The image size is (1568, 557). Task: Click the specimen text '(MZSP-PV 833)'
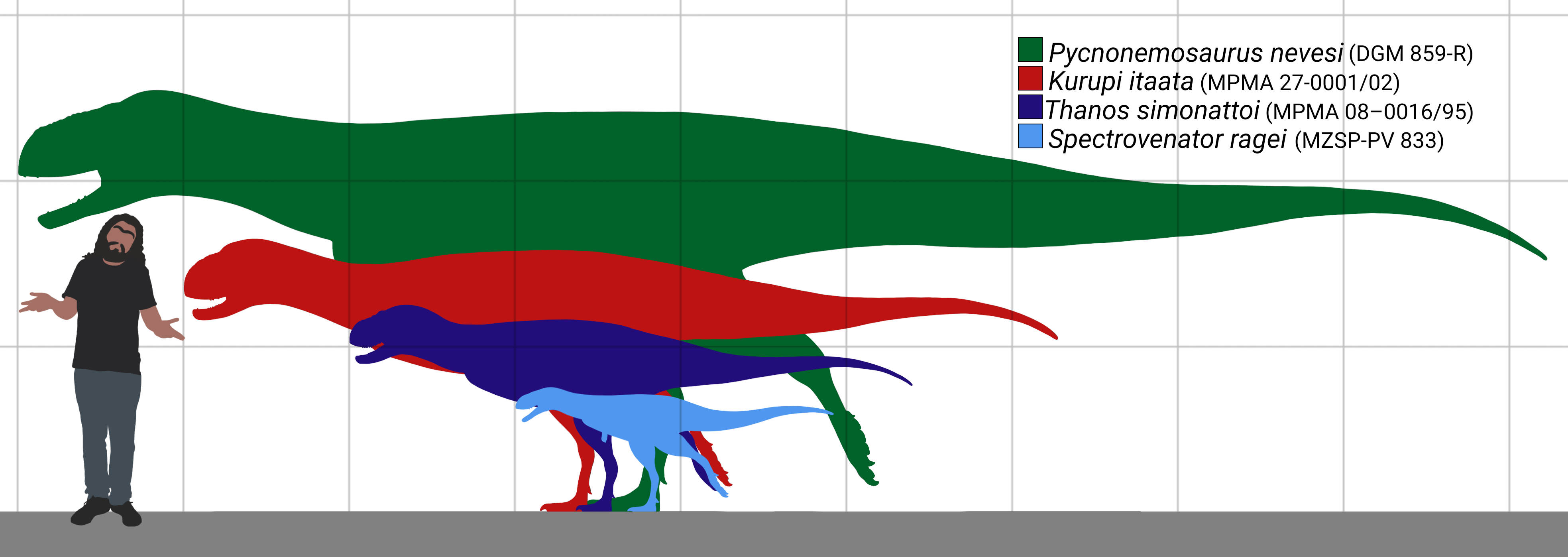point(1369,141)
